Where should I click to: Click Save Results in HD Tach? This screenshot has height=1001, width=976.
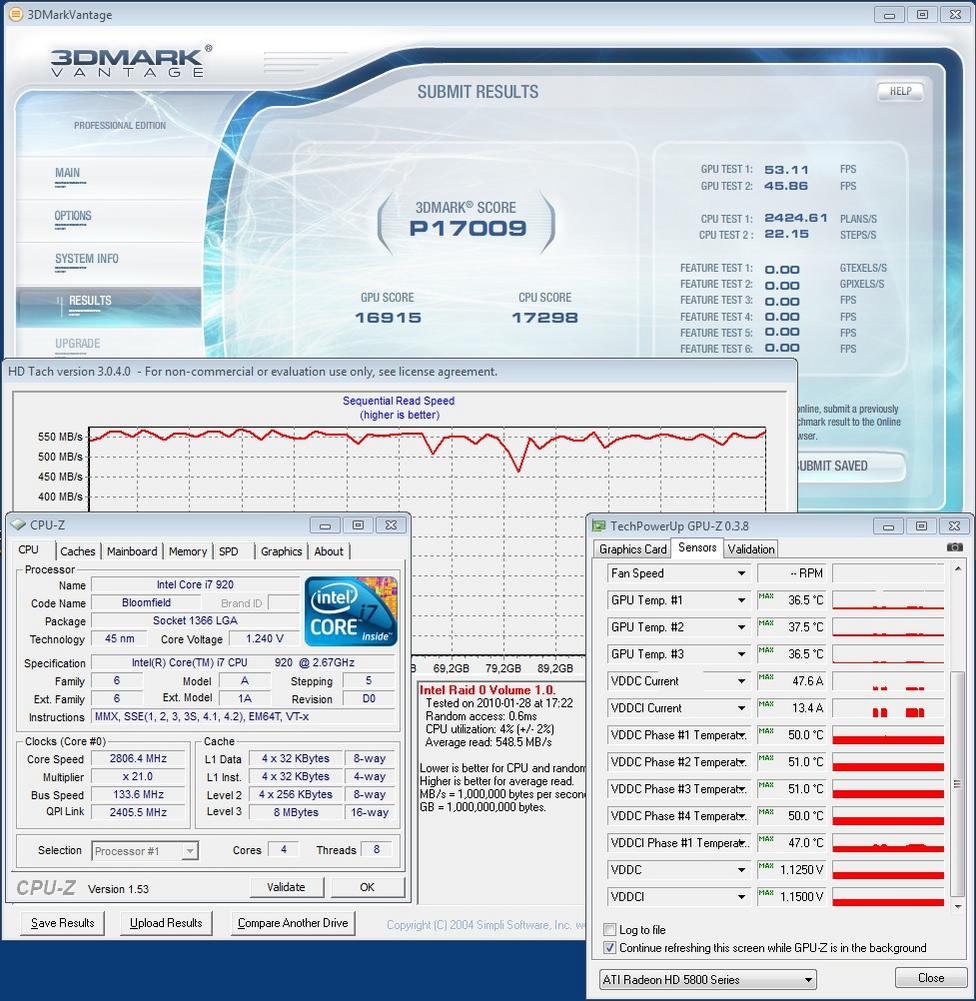click(63, 922)
